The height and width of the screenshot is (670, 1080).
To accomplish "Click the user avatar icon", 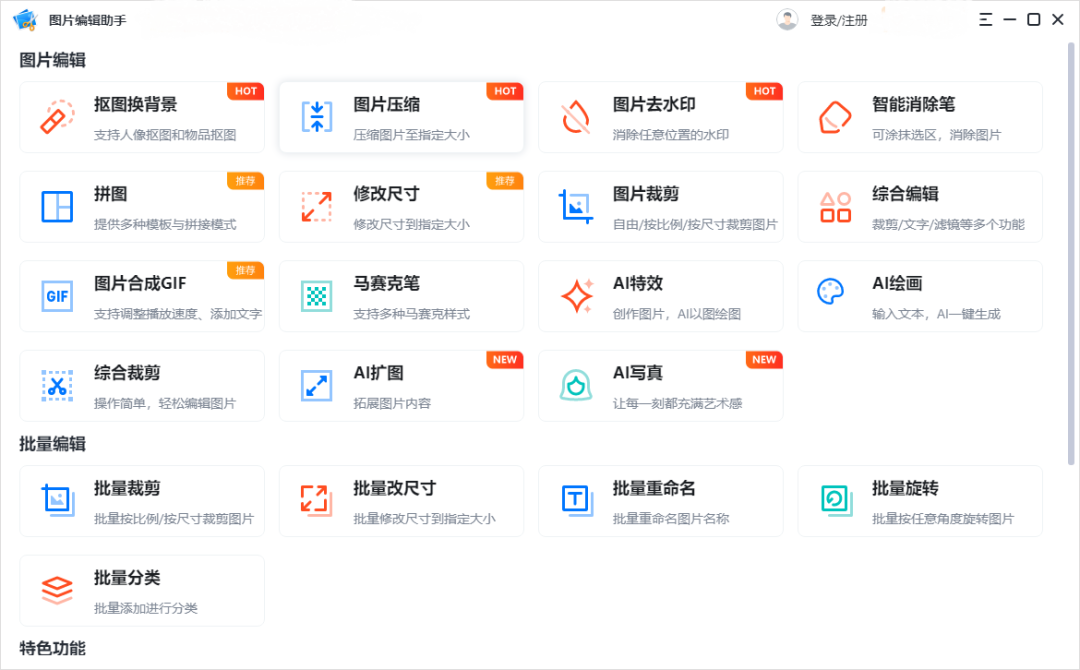I will pos(787,20).
